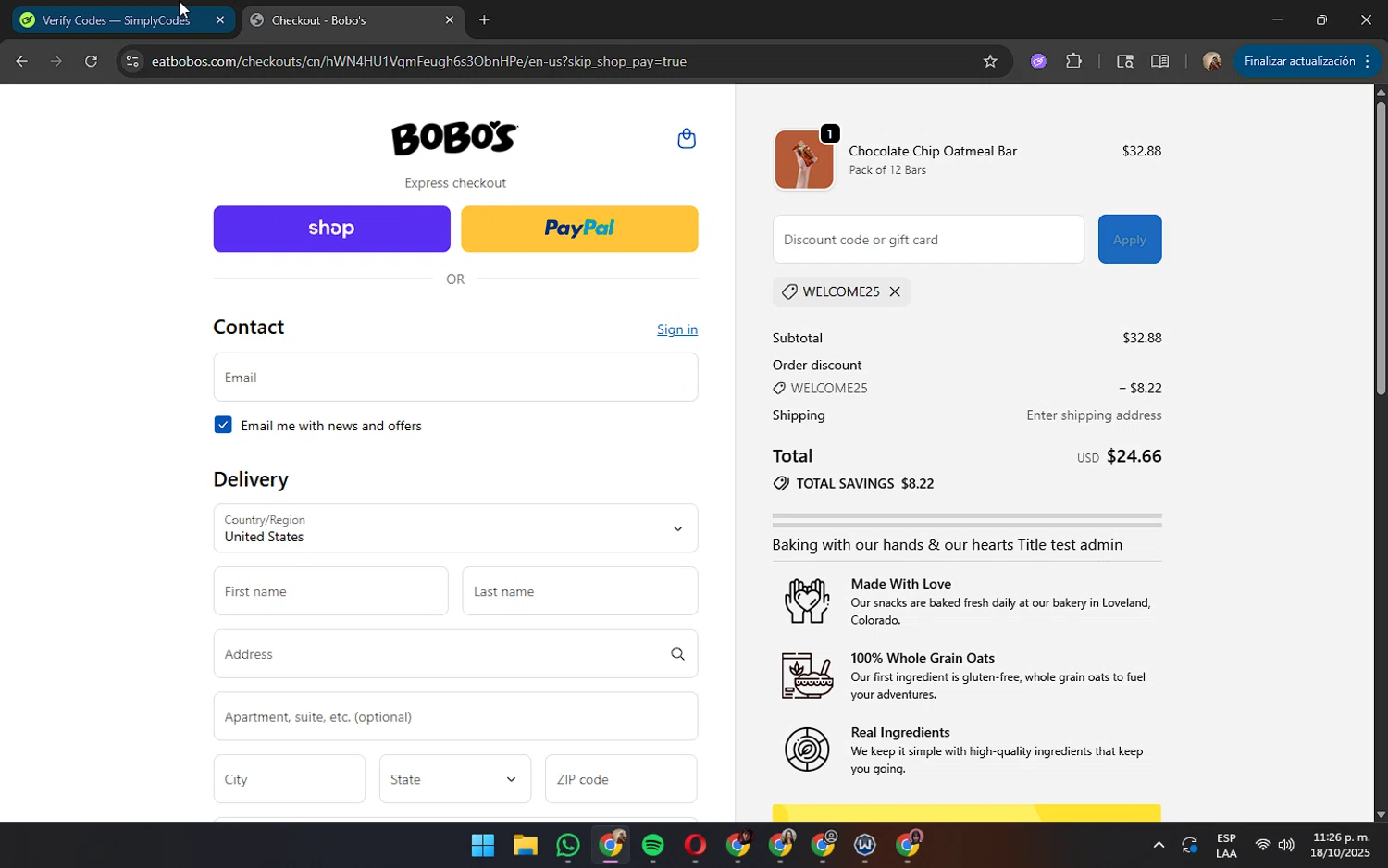Click the browser address bar URL
1388x868 pixels.
[x=418, y=61]
